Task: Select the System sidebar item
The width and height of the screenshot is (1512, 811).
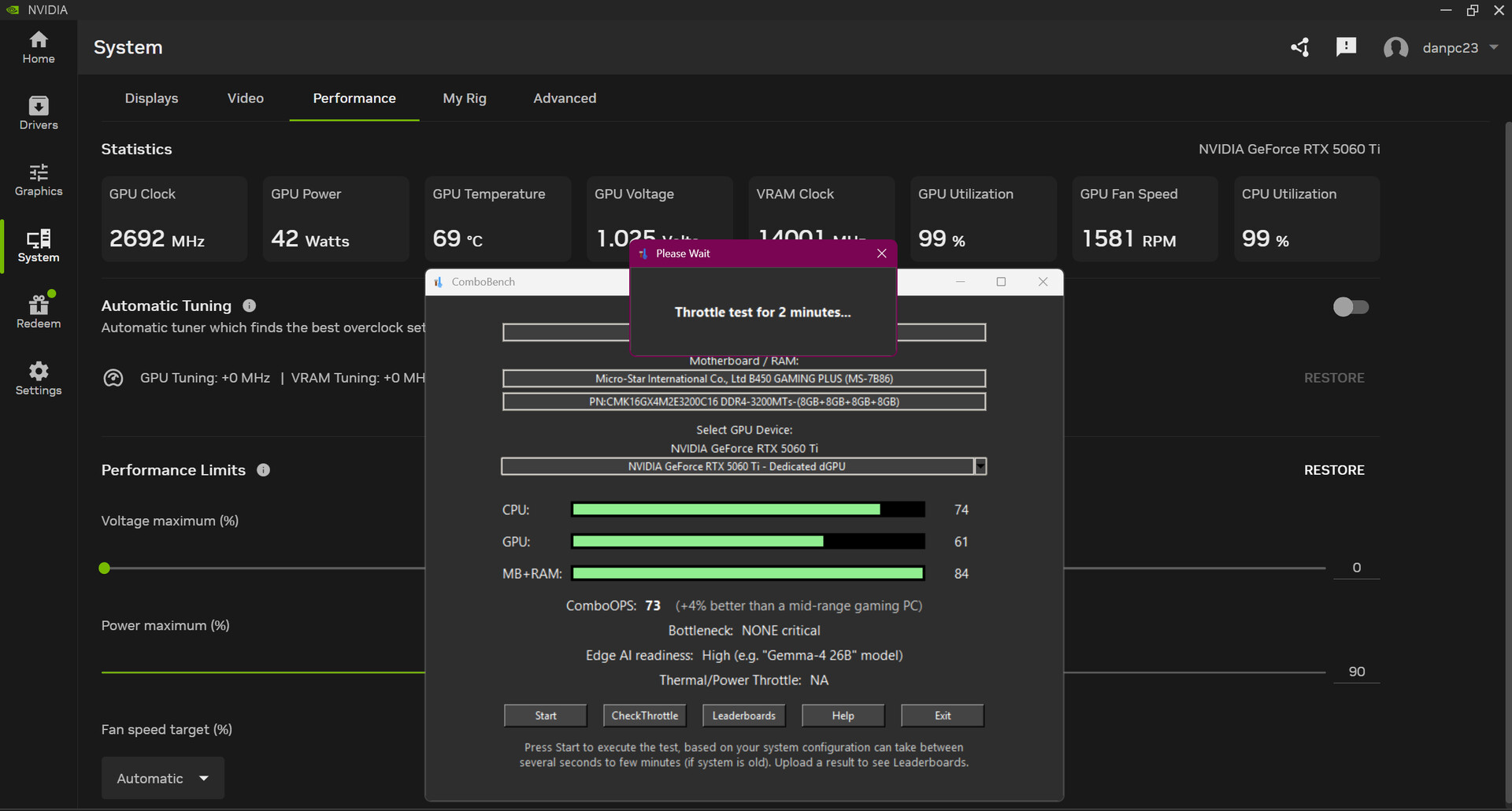Action: [x=39, y=246]
